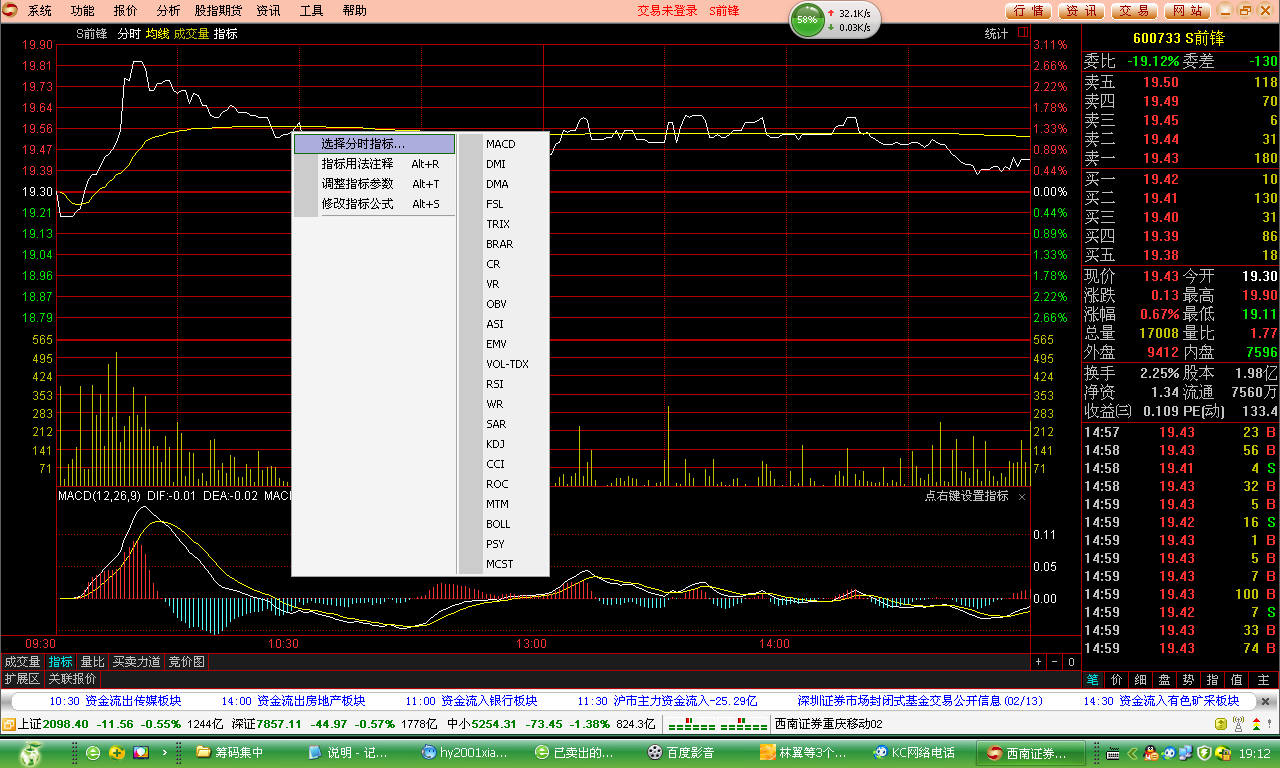Click the antenna connection status icon
Screen dimensions: 1280x768
point(1236,724)
